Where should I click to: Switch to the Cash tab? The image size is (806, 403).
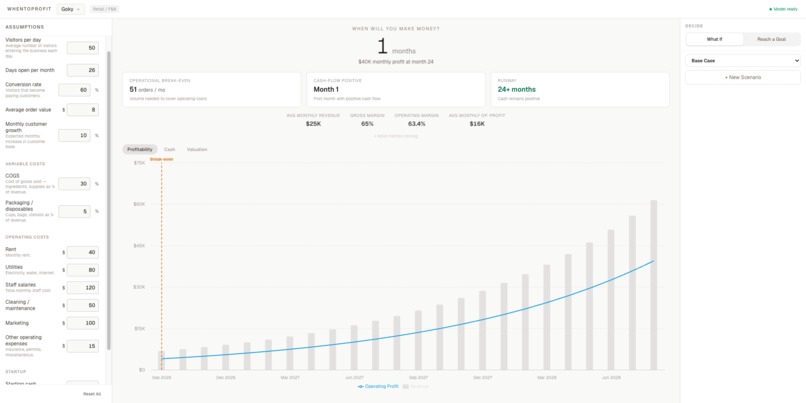click(170, 150)
